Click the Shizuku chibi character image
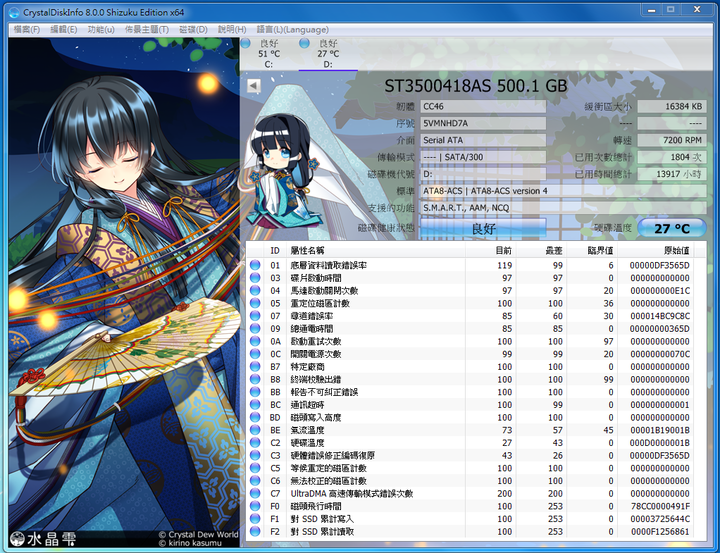The height and width of the screenshot is (553, 720). (283, 171)
